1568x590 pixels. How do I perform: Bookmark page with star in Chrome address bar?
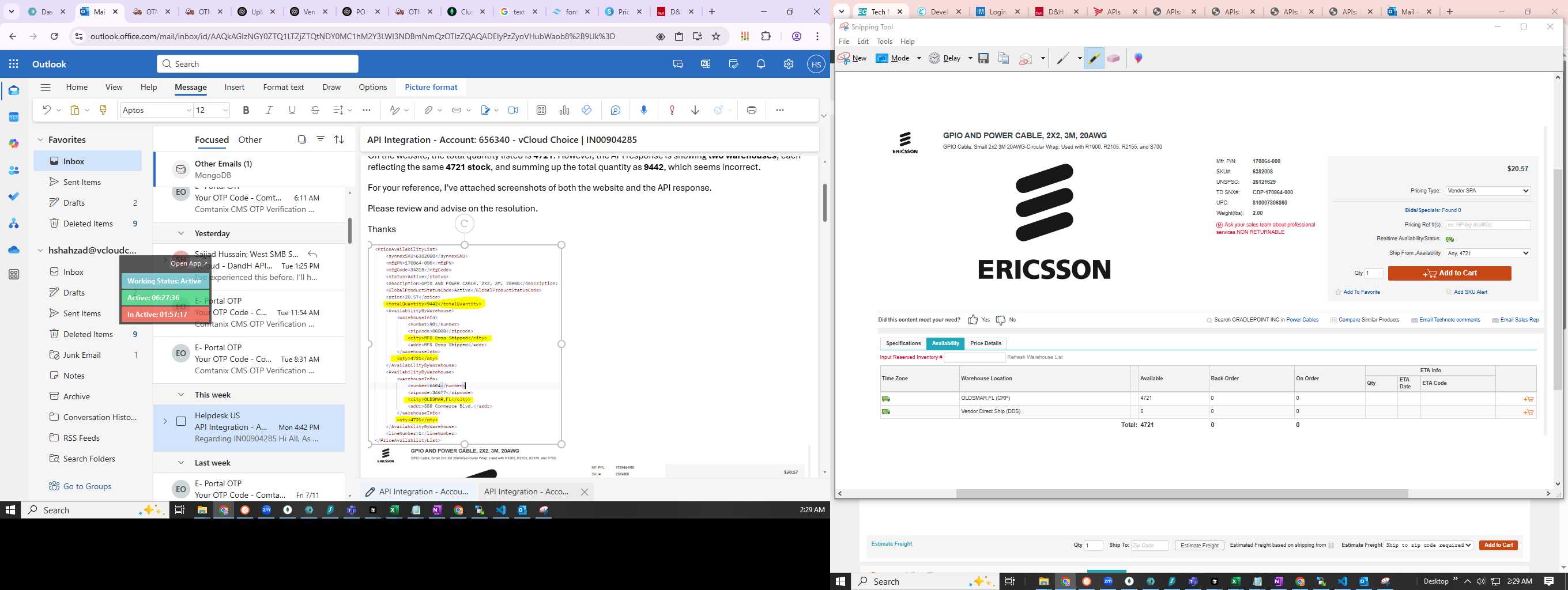tap(716, 36)
